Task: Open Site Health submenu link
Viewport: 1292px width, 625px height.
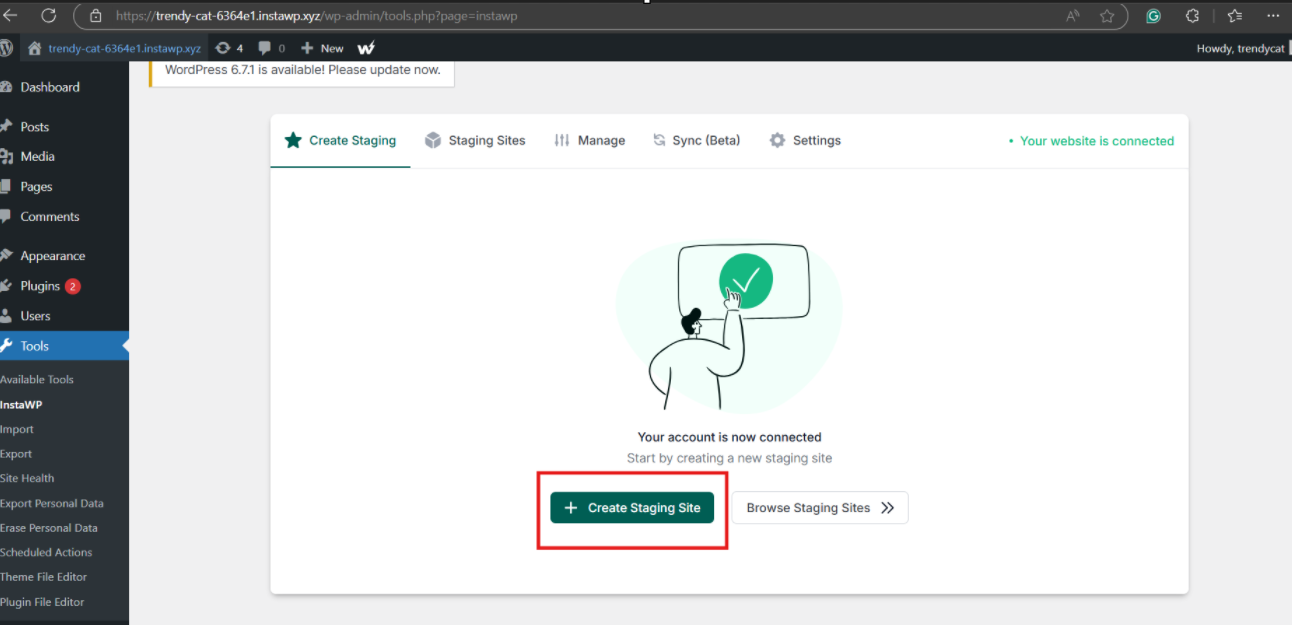Action: (27, 478)
